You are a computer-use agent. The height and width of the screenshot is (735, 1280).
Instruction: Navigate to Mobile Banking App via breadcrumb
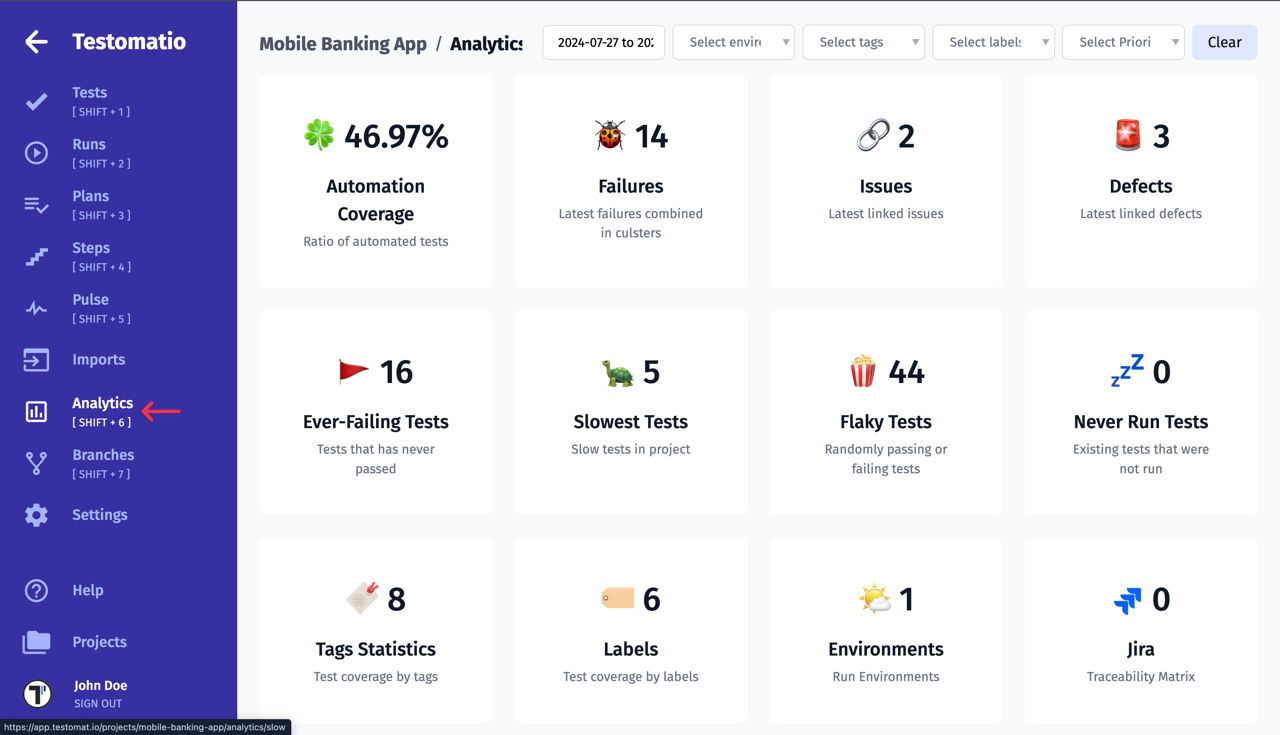[343, 44]
